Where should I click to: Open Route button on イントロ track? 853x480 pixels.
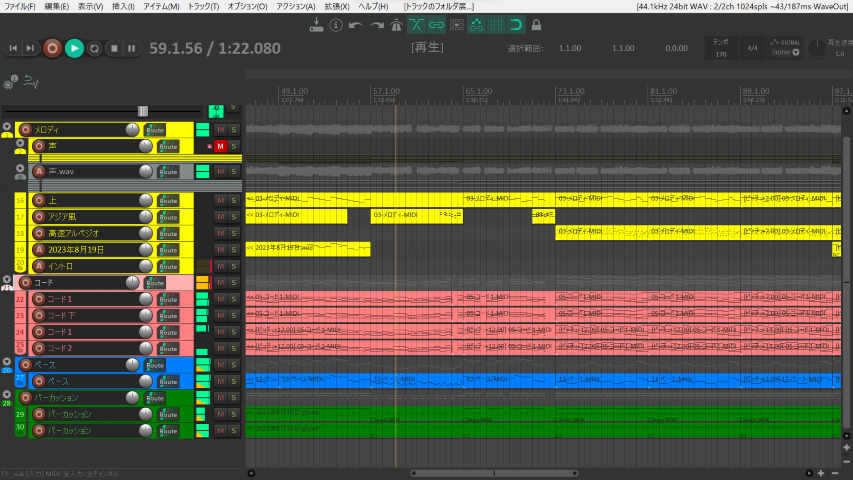pyautogui.click(x=168, y=267)
